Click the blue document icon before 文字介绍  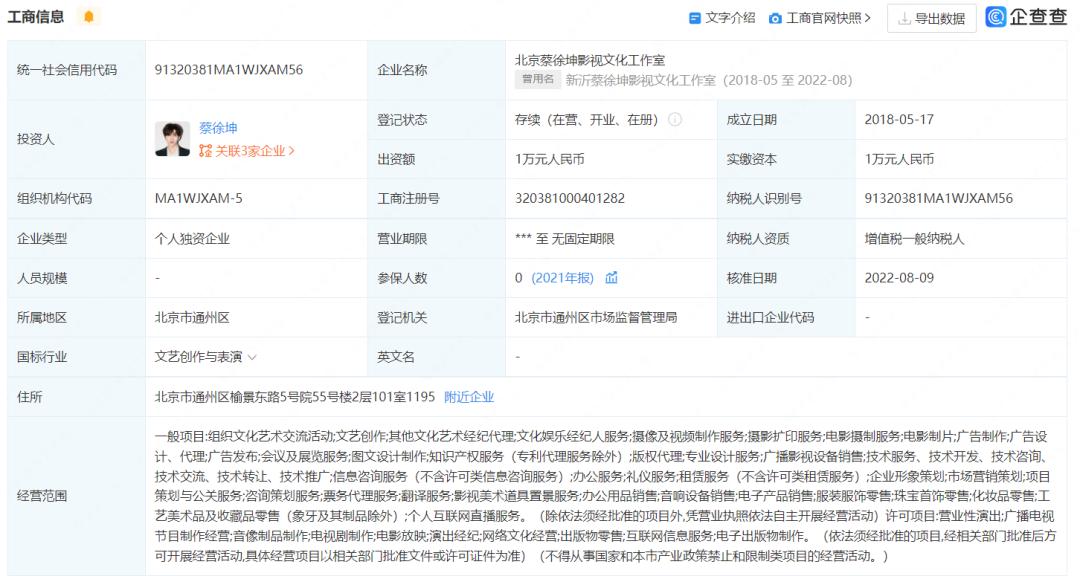point(697,17)
